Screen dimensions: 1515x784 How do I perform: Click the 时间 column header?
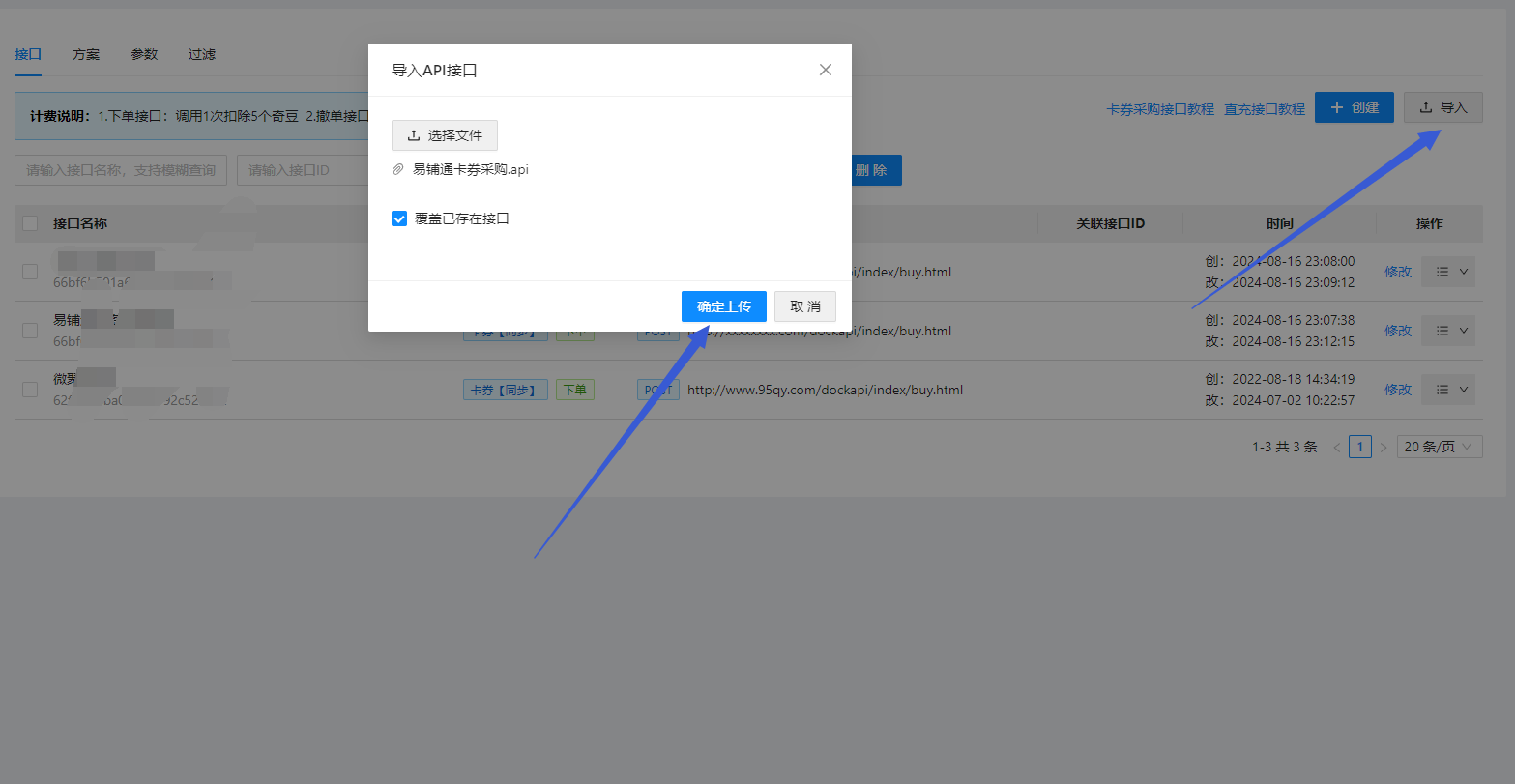point(1280,223)
